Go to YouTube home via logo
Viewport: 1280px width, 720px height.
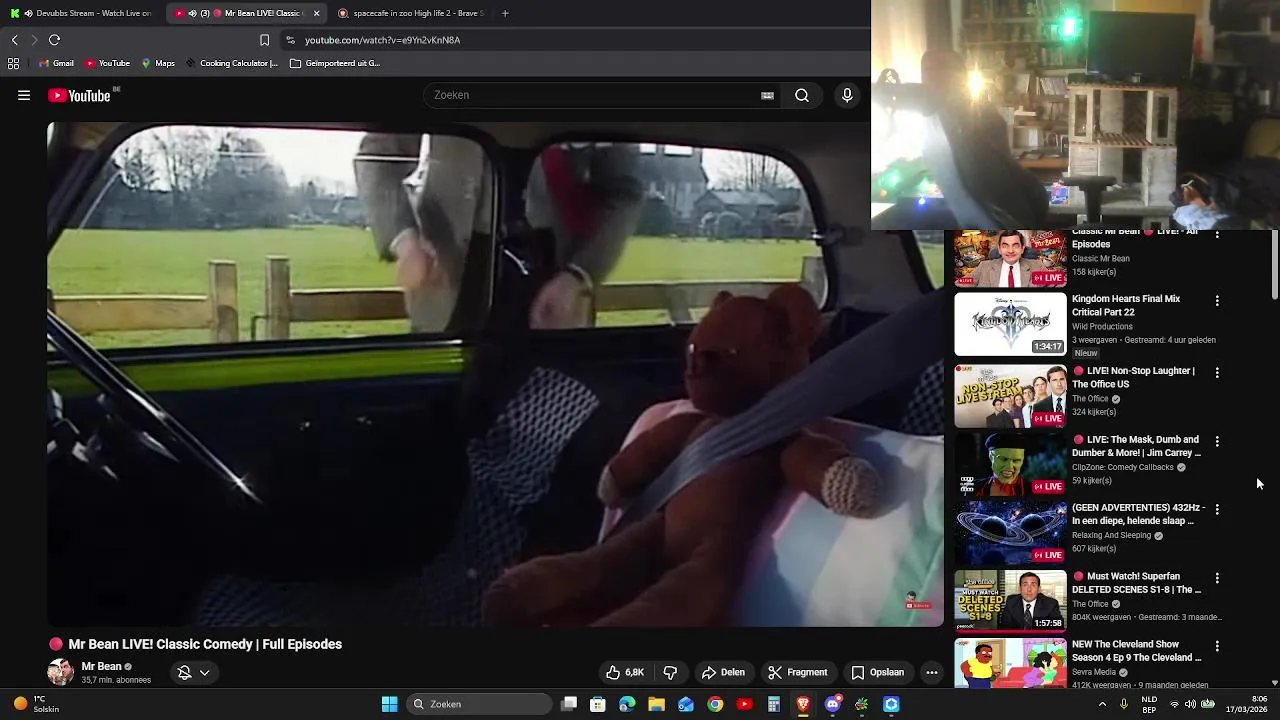click(x=79, y=96)
